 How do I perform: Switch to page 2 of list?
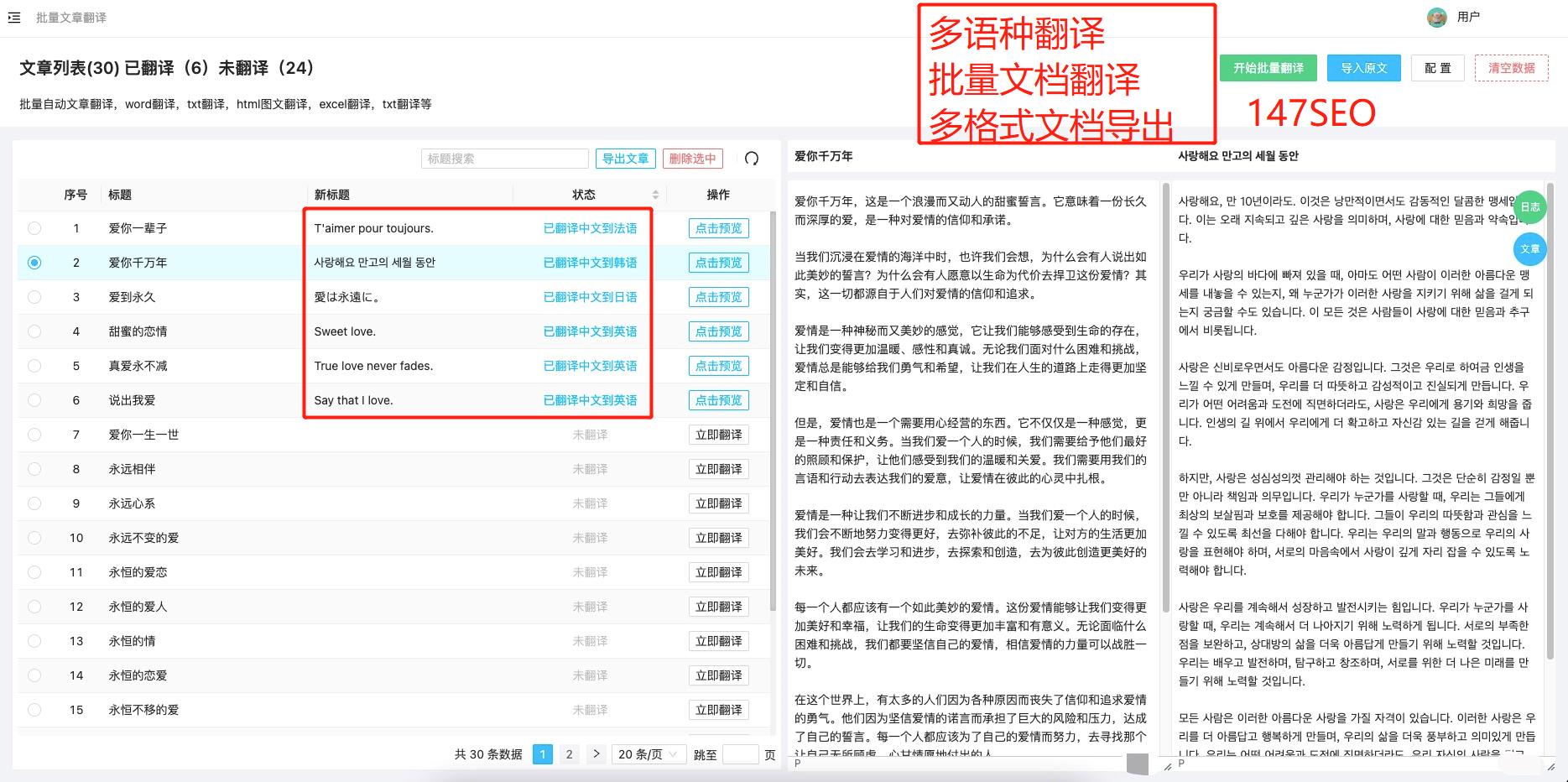point(569,754)
